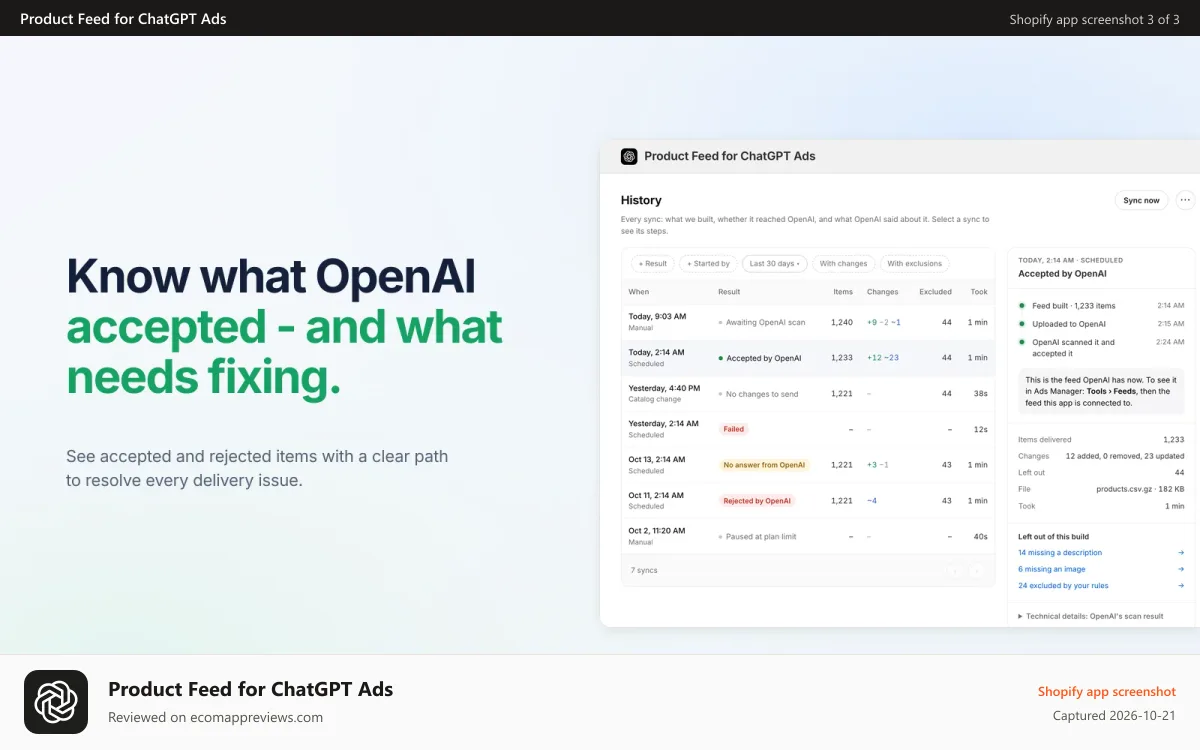Image resolution: width=1200 pixels, height=750 pixels.
Task: Click Reviewed on ecomappreviews.com text
Action: pos(215,717)
